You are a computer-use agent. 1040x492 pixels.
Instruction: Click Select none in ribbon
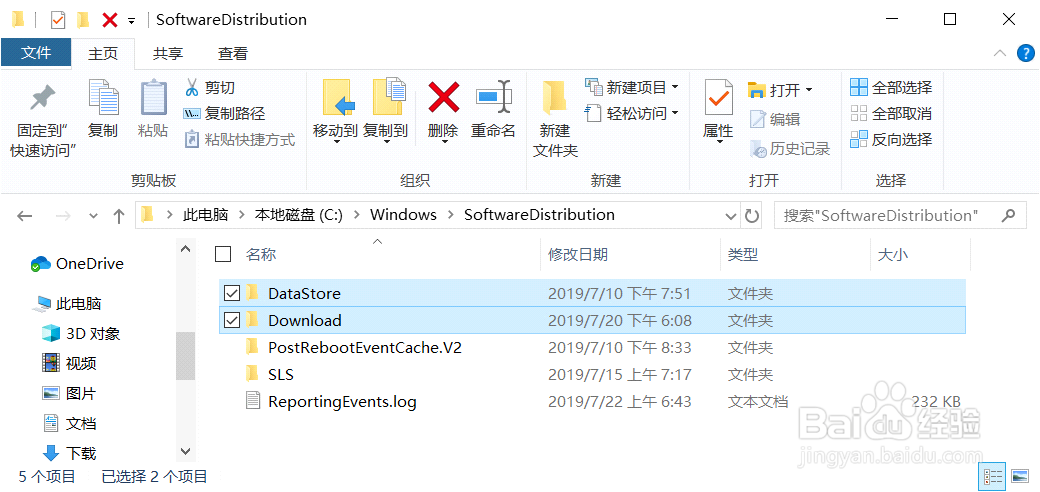[891, 113]
